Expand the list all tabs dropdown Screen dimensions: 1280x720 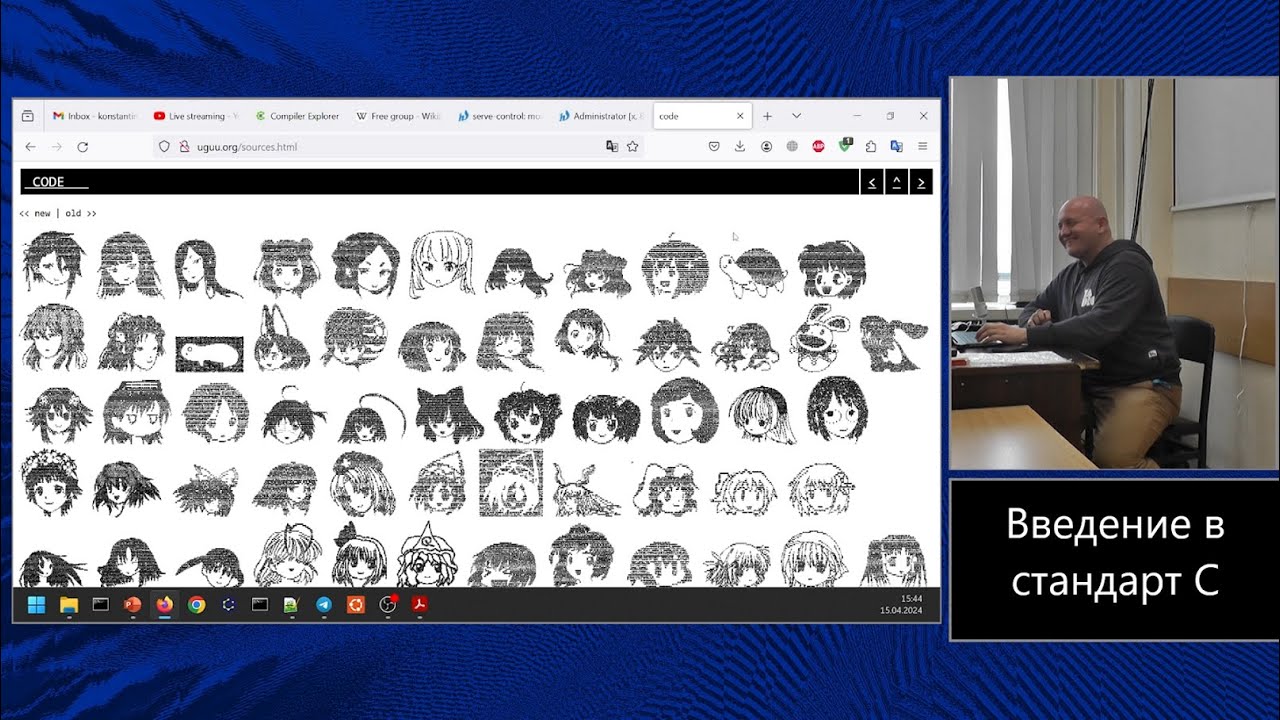pyautogui.click(x=796, y=116)
